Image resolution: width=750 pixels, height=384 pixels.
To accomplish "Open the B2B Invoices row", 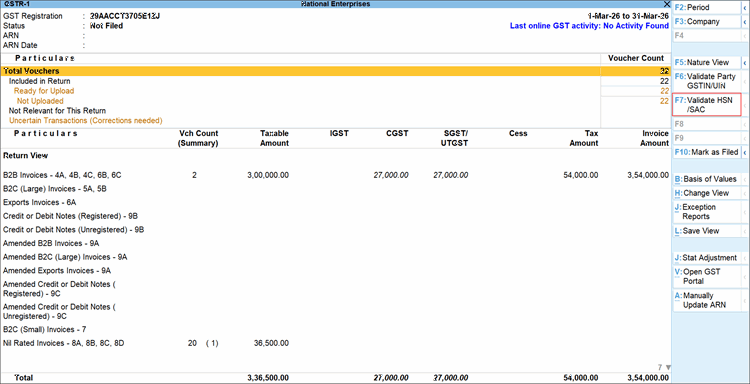I will (335, 176).
